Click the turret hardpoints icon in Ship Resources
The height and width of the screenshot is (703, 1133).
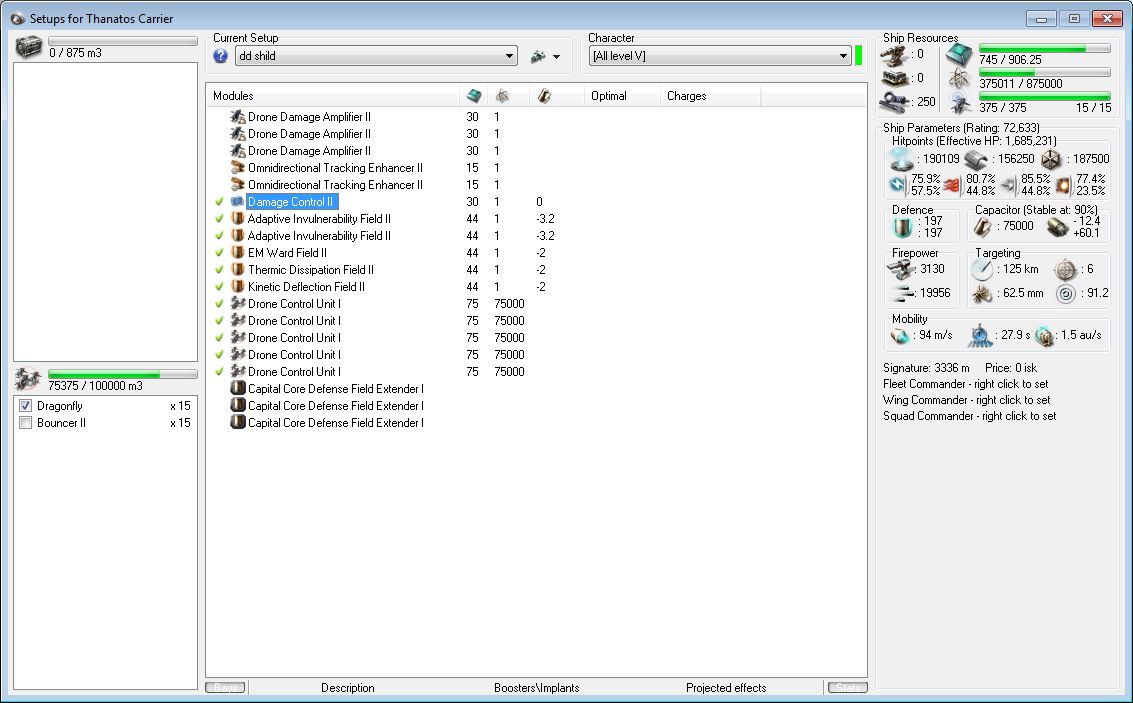pyautogui.click(x=894, y=54)
